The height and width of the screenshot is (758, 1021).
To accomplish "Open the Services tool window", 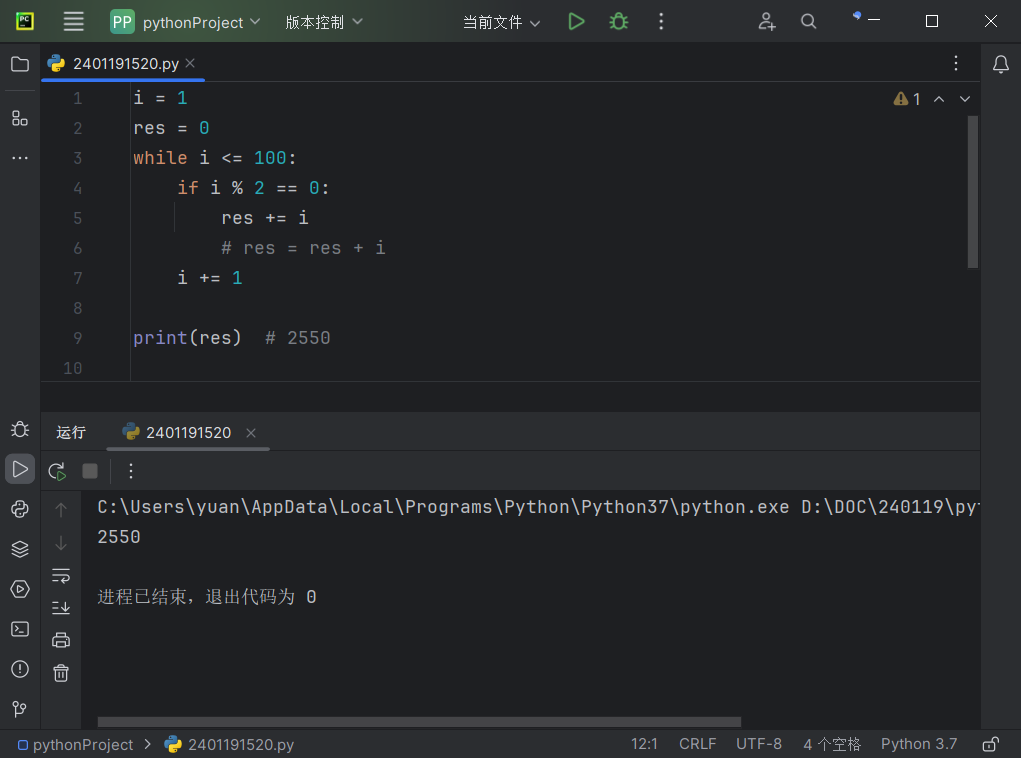I will (x=20, y=589).
